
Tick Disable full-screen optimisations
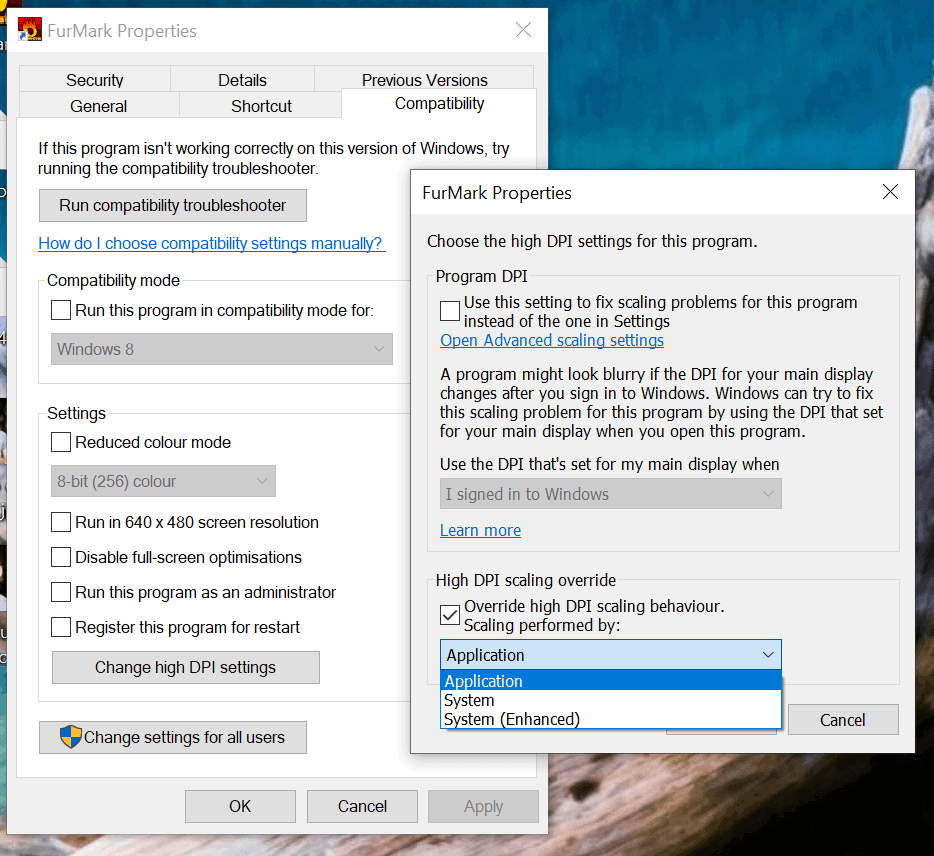tap(61, 557)
